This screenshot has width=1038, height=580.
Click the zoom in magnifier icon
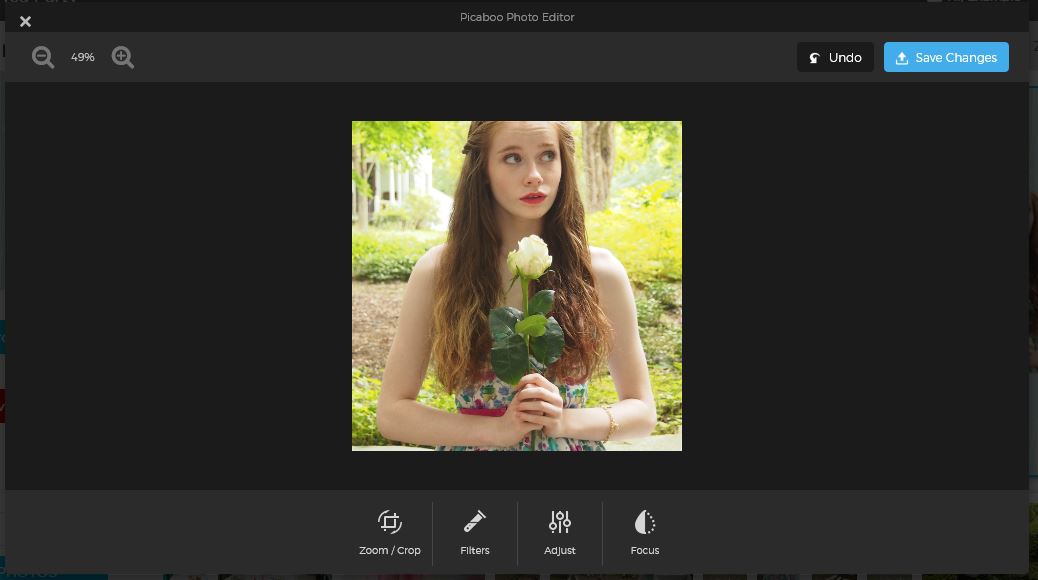pos(123,57)
